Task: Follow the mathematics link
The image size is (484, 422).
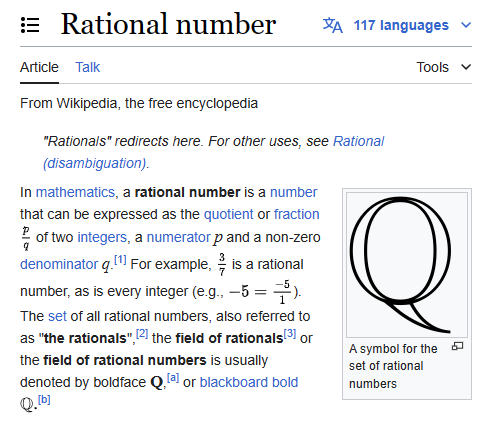Action: (x=75, y=192)
